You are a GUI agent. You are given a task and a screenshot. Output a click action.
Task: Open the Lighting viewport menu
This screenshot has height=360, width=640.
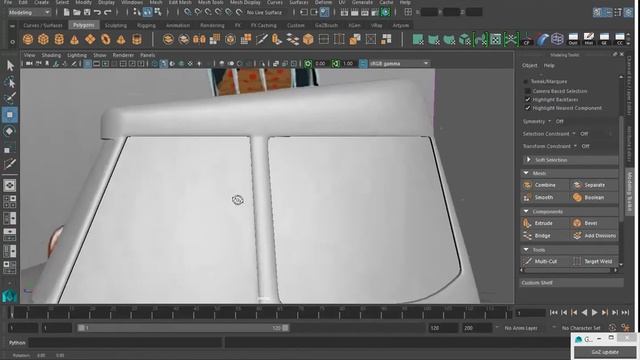(x=77, y=55)
